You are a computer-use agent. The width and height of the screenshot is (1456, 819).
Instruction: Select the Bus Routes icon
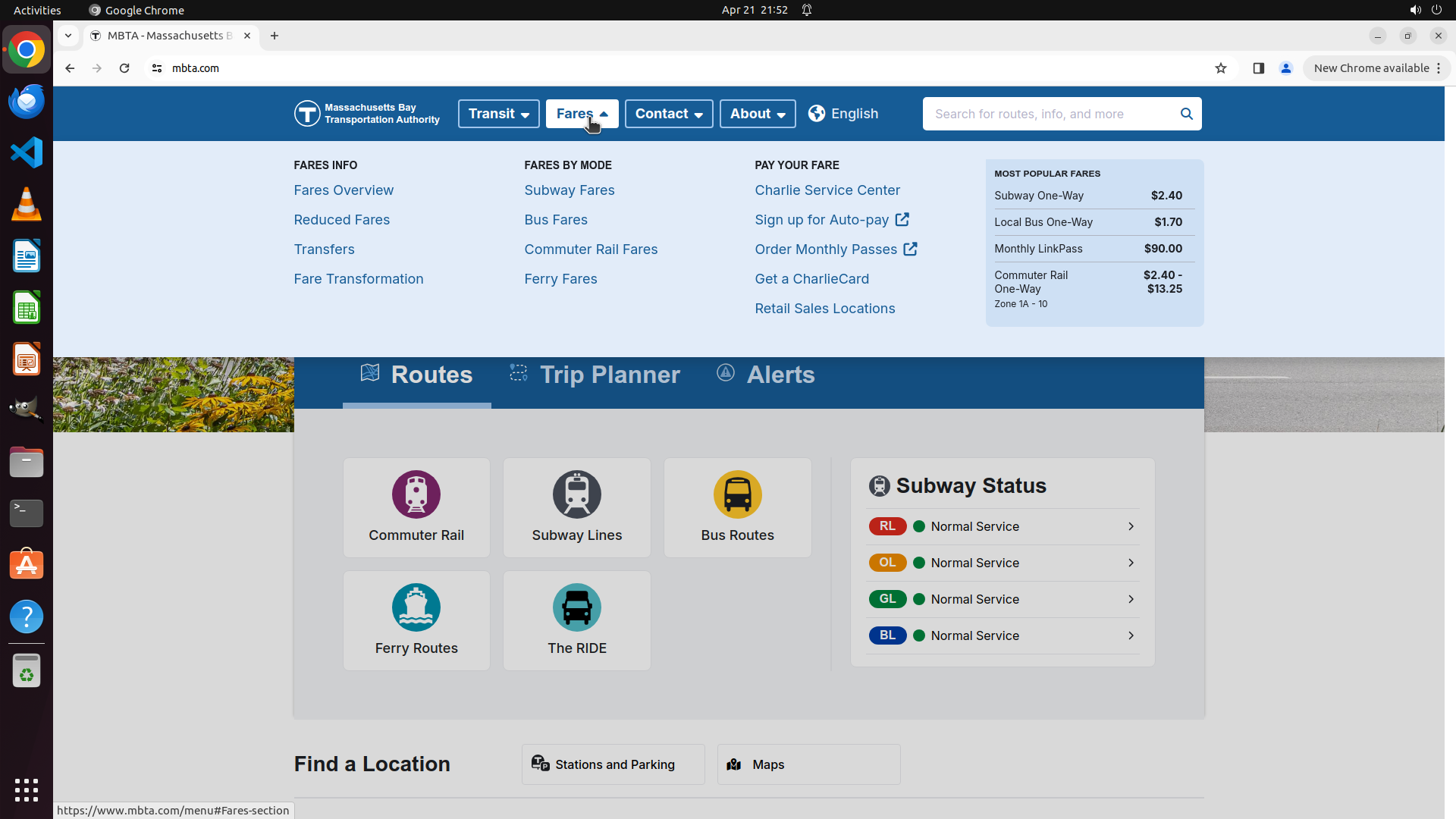(737, 494)
